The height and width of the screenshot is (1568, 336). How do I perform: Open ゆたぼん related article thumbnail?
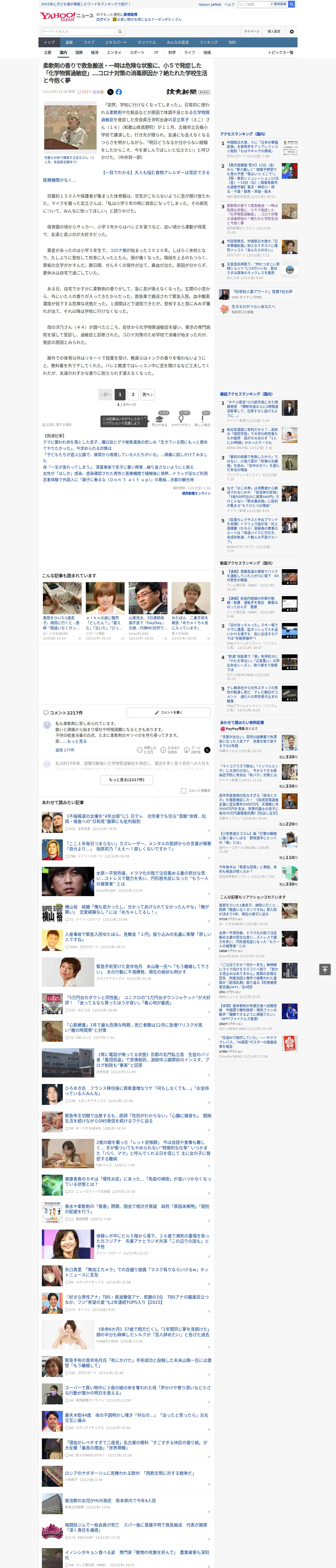click(191, 598)
